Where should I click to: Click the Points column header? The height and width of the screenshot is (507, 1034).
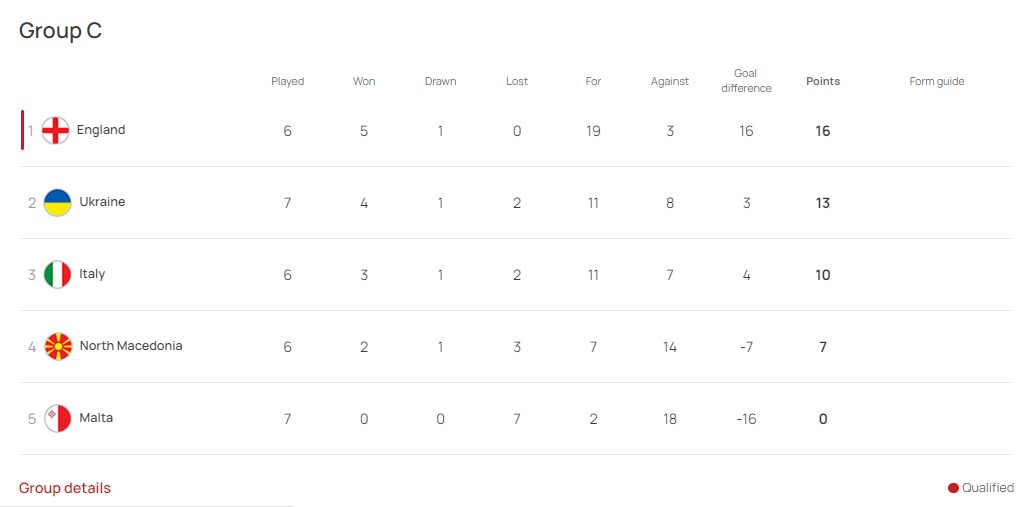[823, 82]
